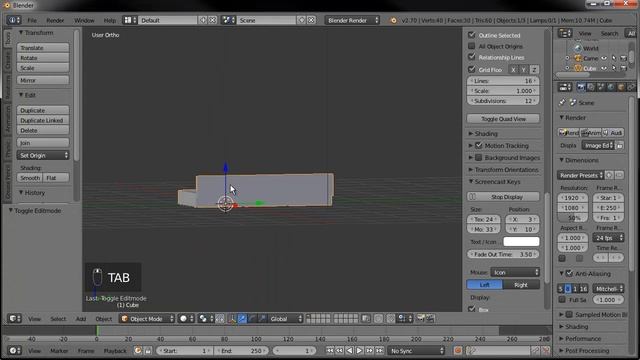Click the Toggle Quad View button
The width and height of the screenshot is (640, 360).
click(x=503, y=119)
